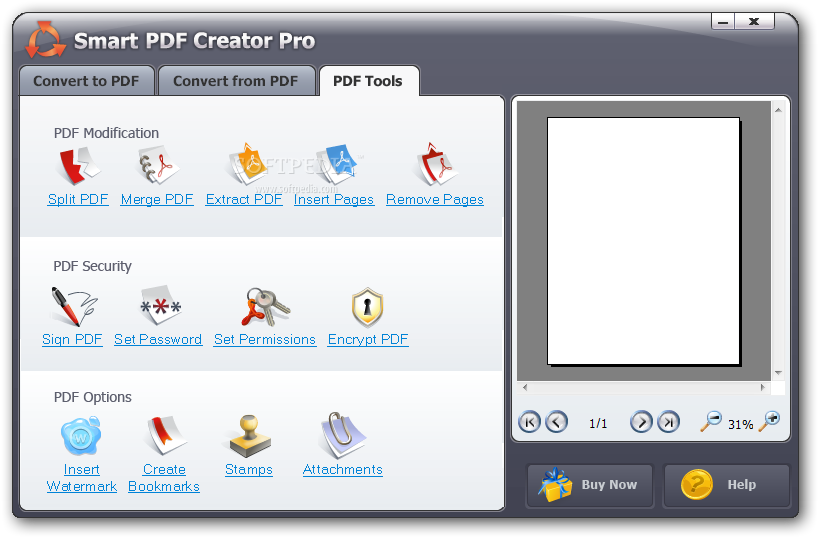Open the Extract PDF link
819x538 pixels.
pos(244,200)
